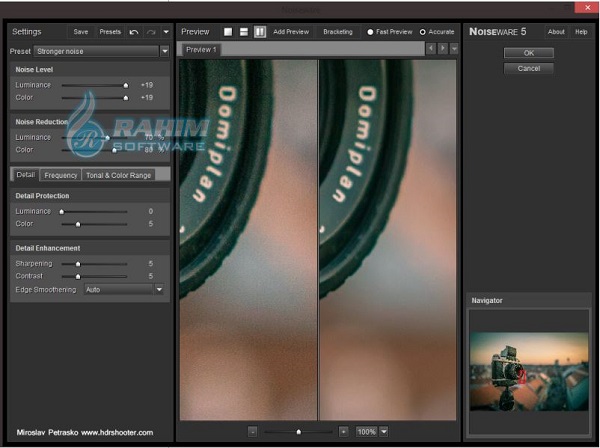Click the Contrast slider handle

pyautogui.click(x=78, y=276)
